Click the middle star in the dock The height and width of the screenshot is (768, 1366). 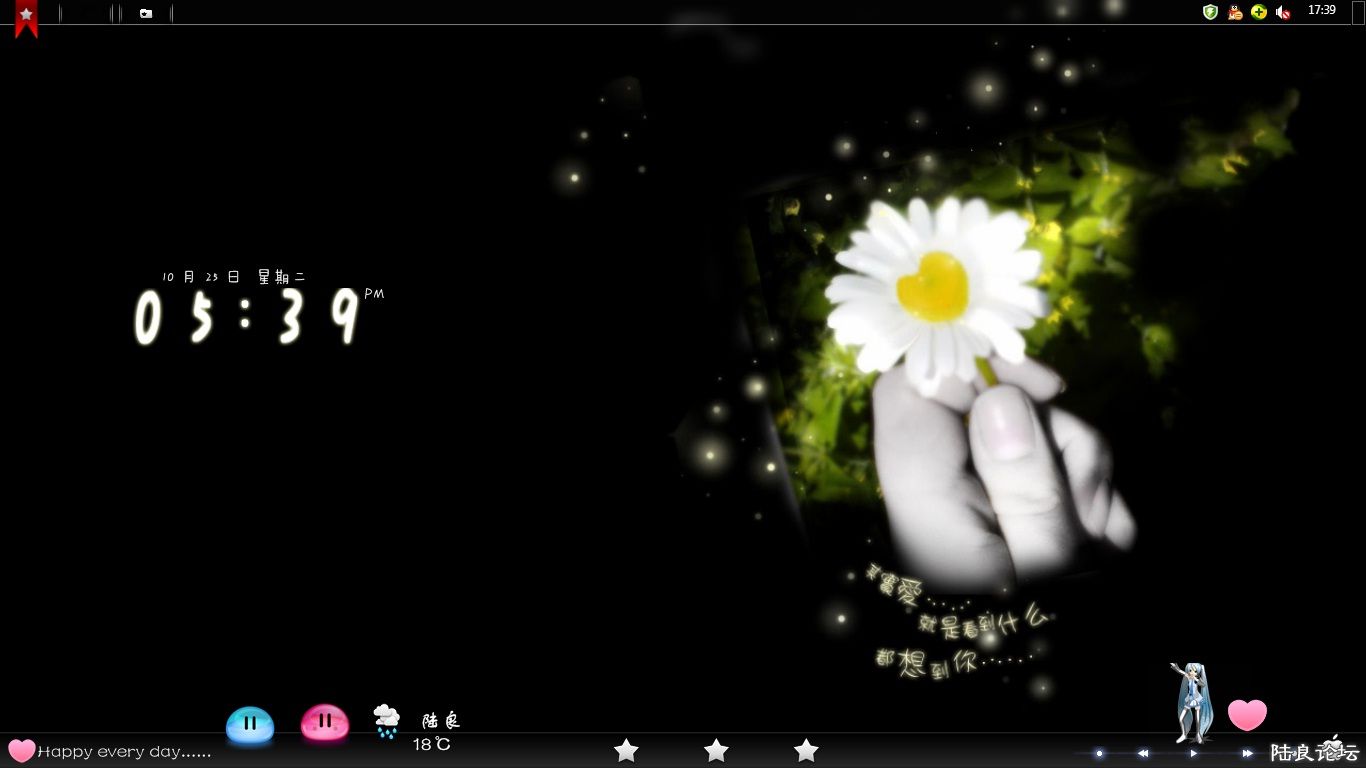point(716,750)
